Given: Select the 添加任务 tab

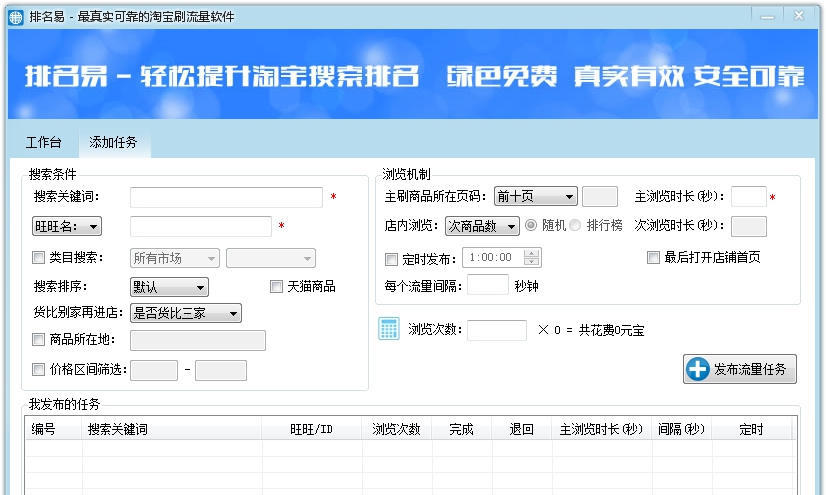Looking at the screenshot, I should [113, 142].
